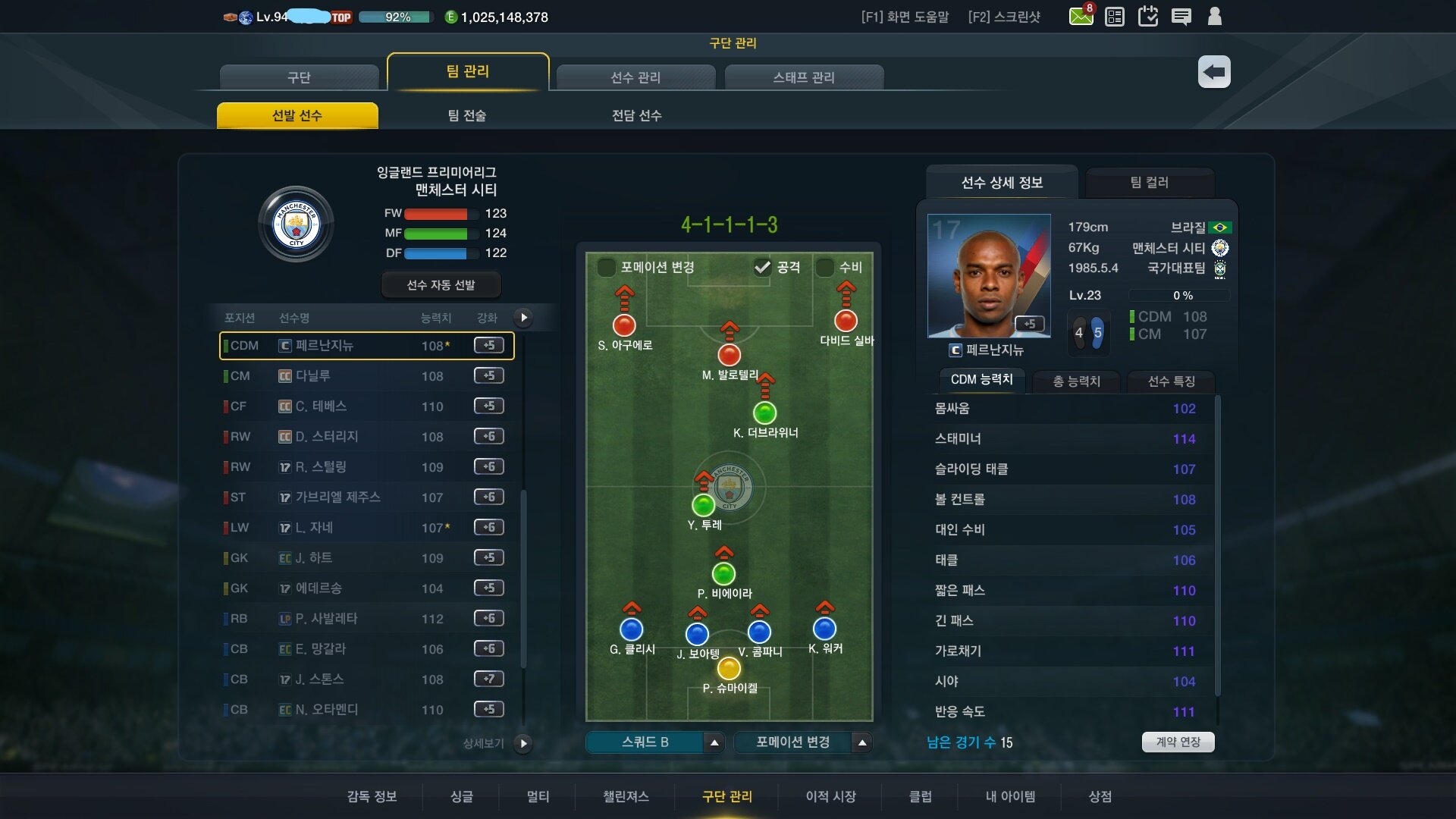Click the 선수 자동 선발 button

tap(441, 285)
